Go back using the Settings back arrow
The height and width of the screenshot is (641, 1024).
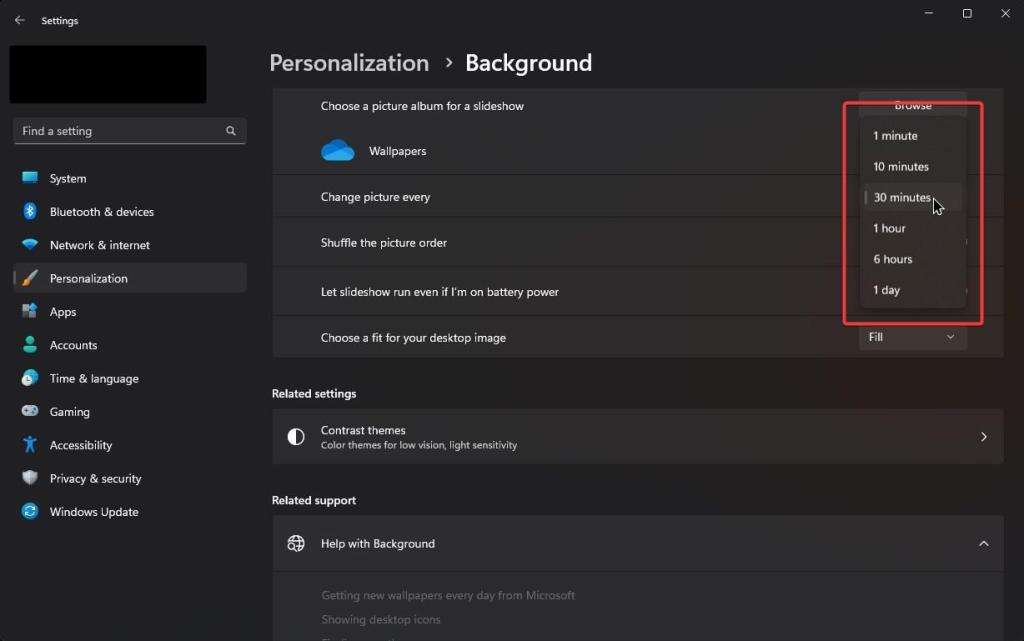pyautogui.click(x=20, y=20)
